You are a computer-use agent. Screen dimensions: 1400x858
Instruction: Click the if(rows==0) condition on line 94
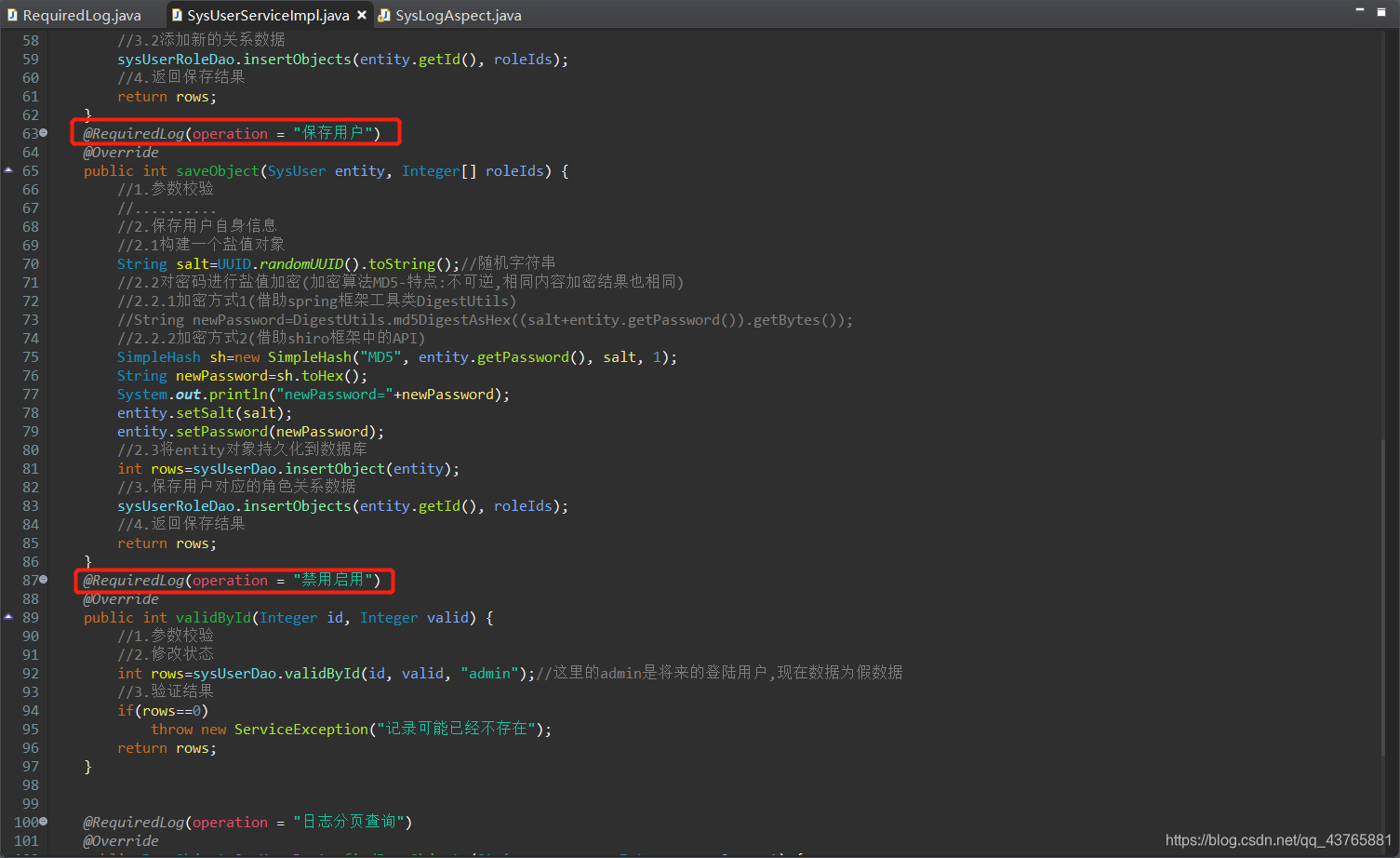point(163,711)
